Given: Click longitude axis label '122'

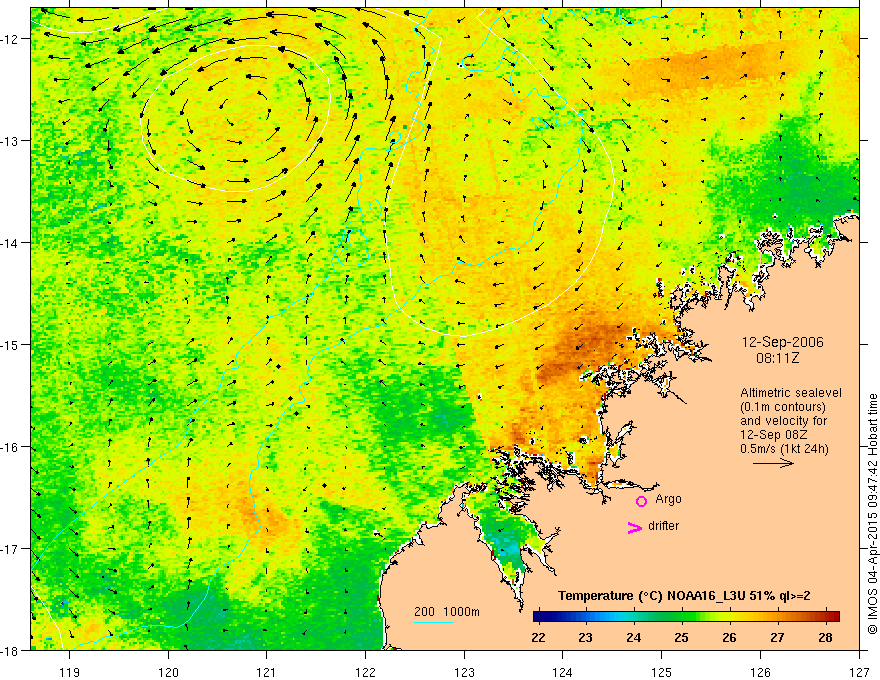Looking at the screenshot, I should tap(365, 672).
